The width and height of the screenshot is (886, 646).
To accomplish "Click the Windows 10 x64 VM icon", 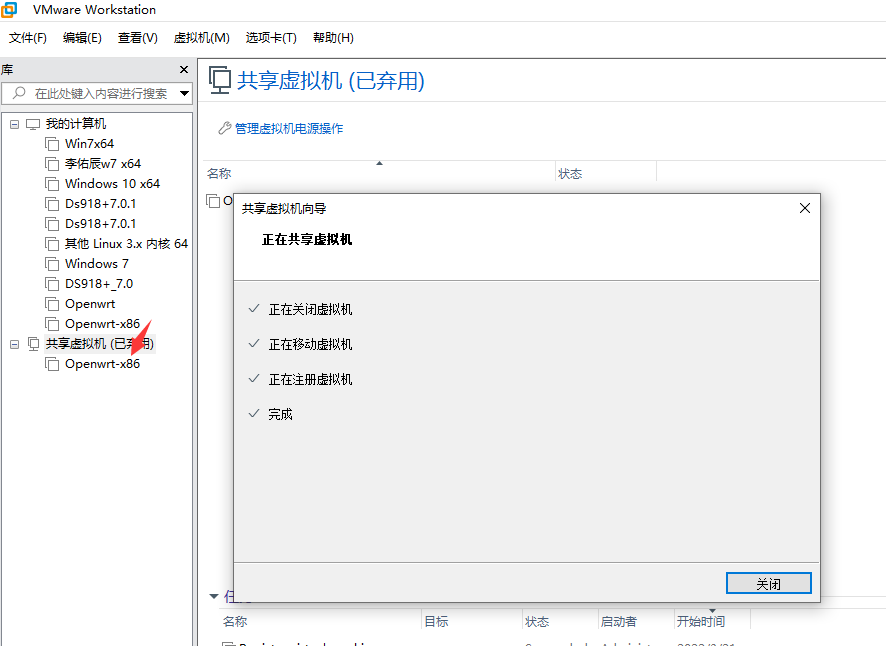I will click(x=52, y=184).
